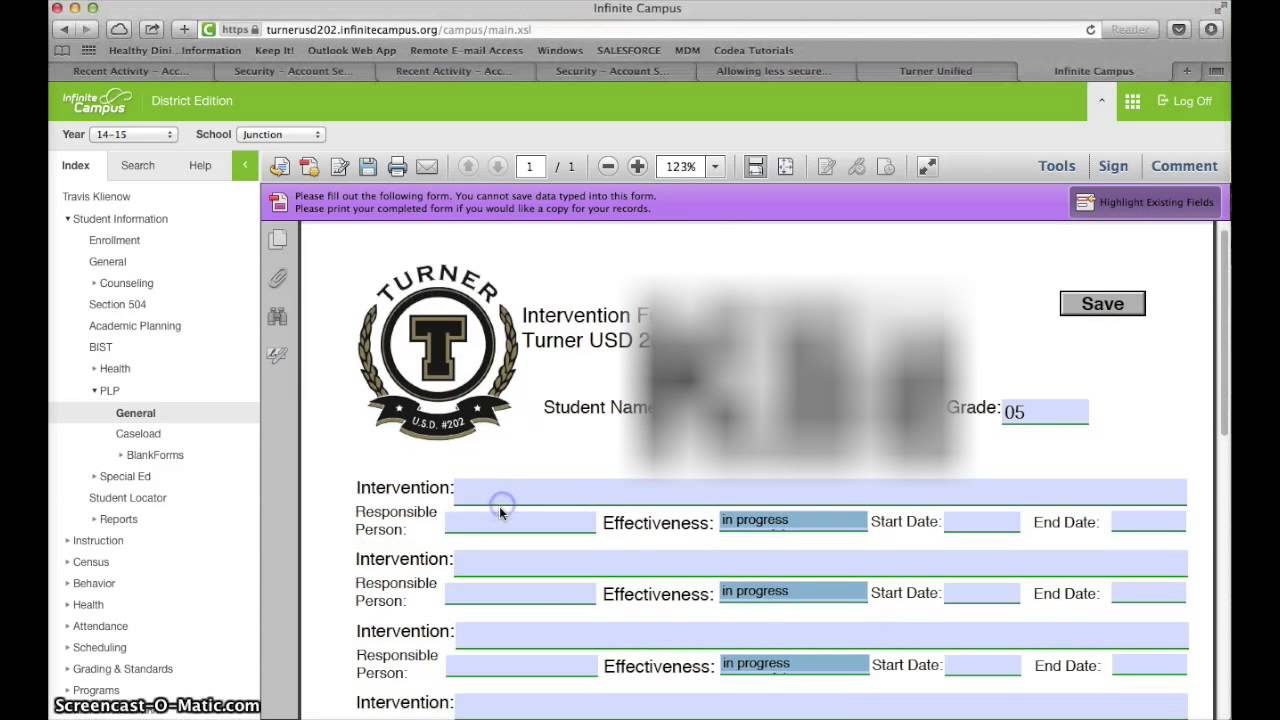Switch to the Search tab
The image size is (1280, 720).
click(x=138, y=165)
